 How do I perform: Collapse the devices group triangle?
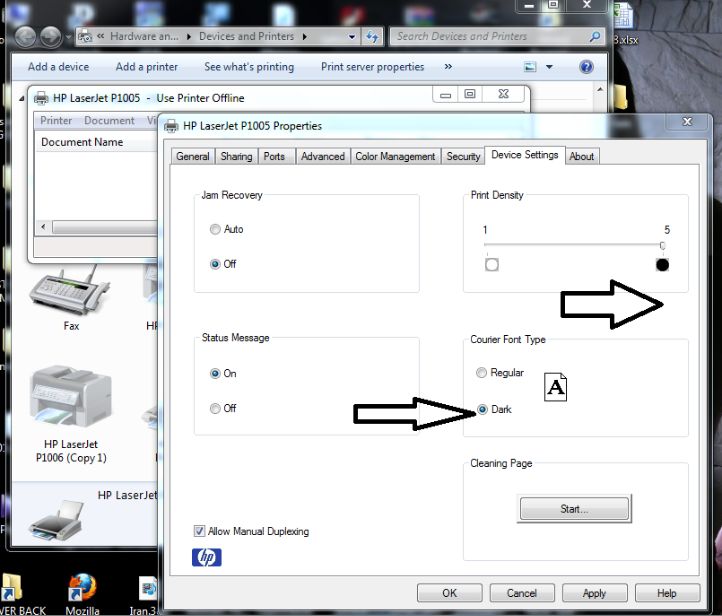point(21,98)
